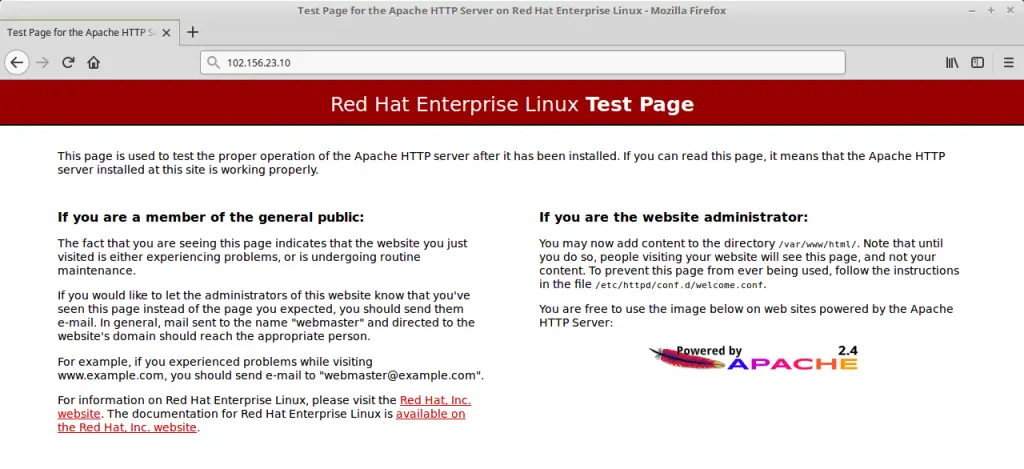Go back with the back arrow button
This screenshot has width=1024, height=469.
point(17,63)
